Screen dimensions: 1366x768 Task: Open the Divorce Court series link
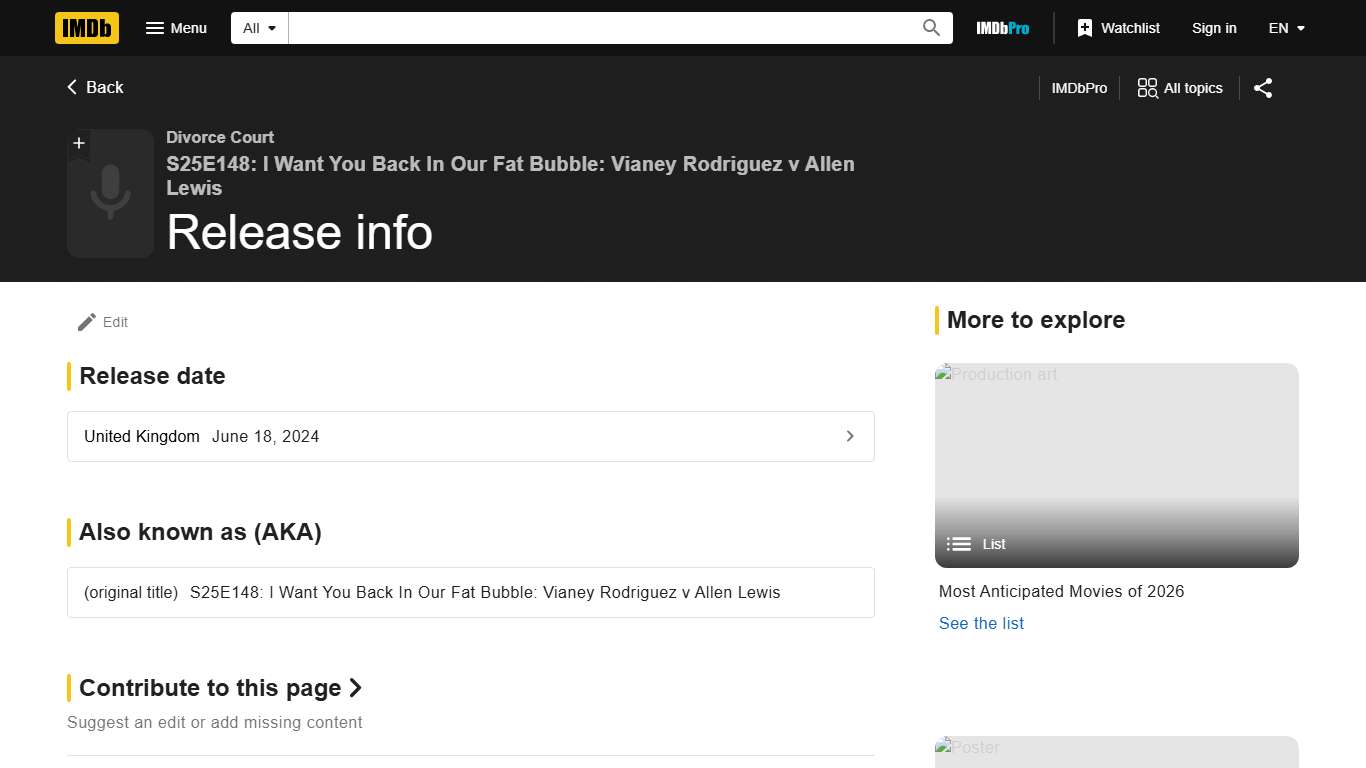[x=220, y=137]
